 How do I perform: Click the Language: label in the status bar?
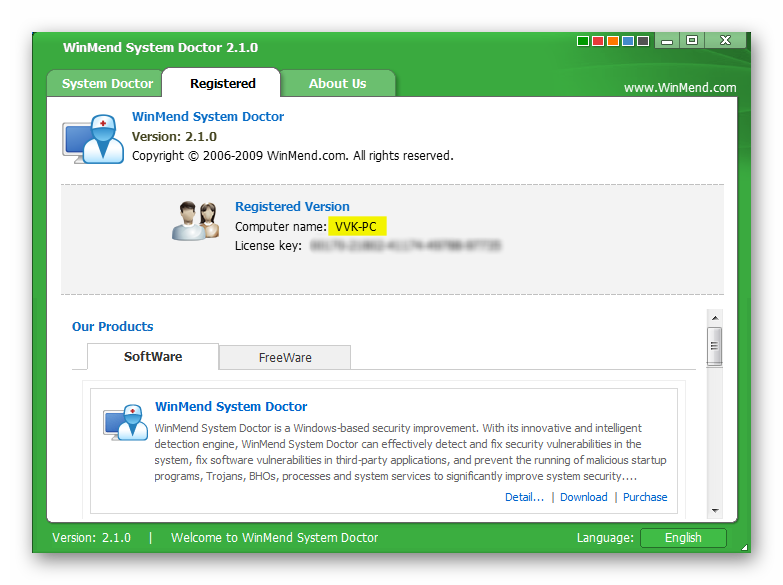click(x=605, y=538)
